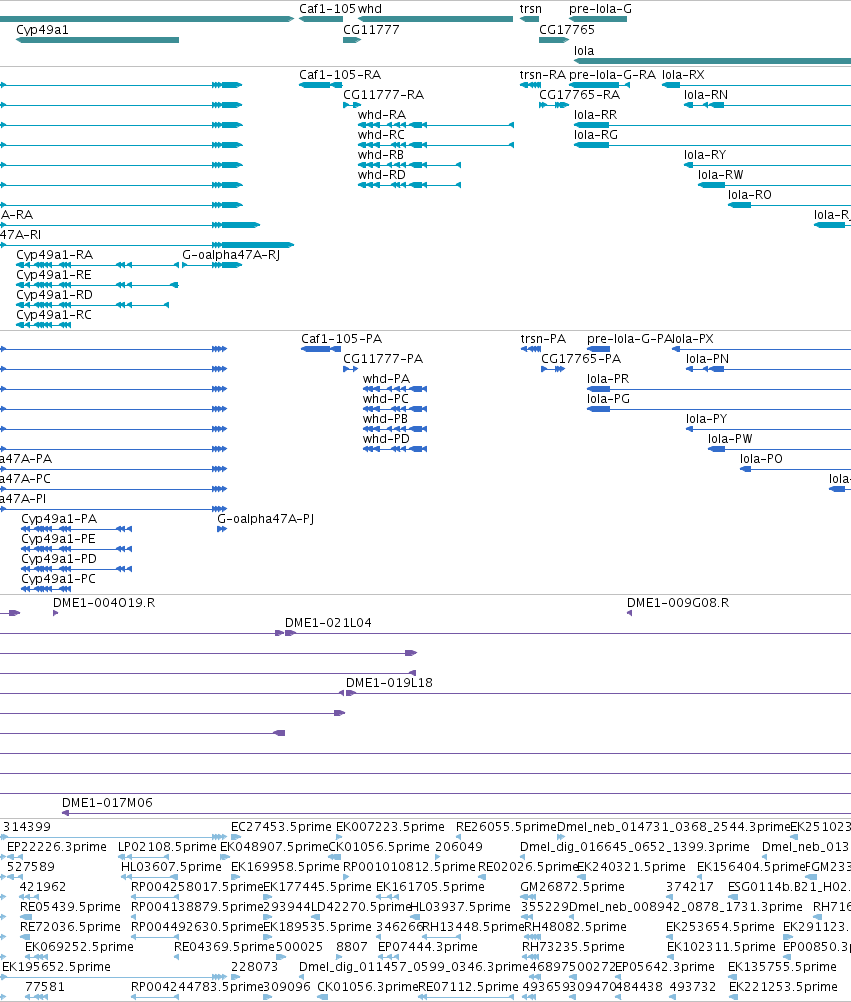The height and width of the screenshot is (1002, 851).
Task: Click protein lola-PX label
Action: [x=693, y=339]
